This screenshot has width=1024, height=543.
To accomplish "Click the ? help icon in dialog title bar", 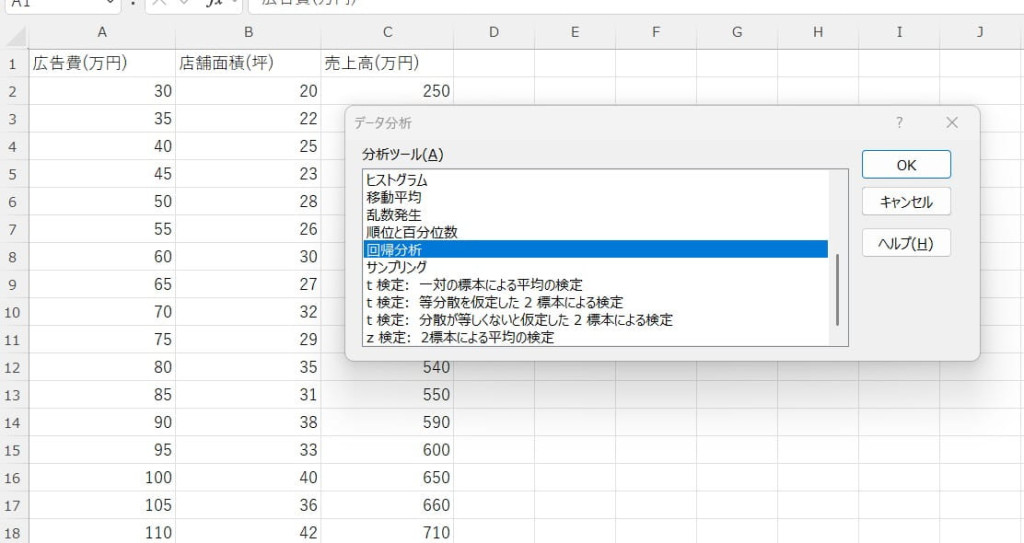I will 899,123.
